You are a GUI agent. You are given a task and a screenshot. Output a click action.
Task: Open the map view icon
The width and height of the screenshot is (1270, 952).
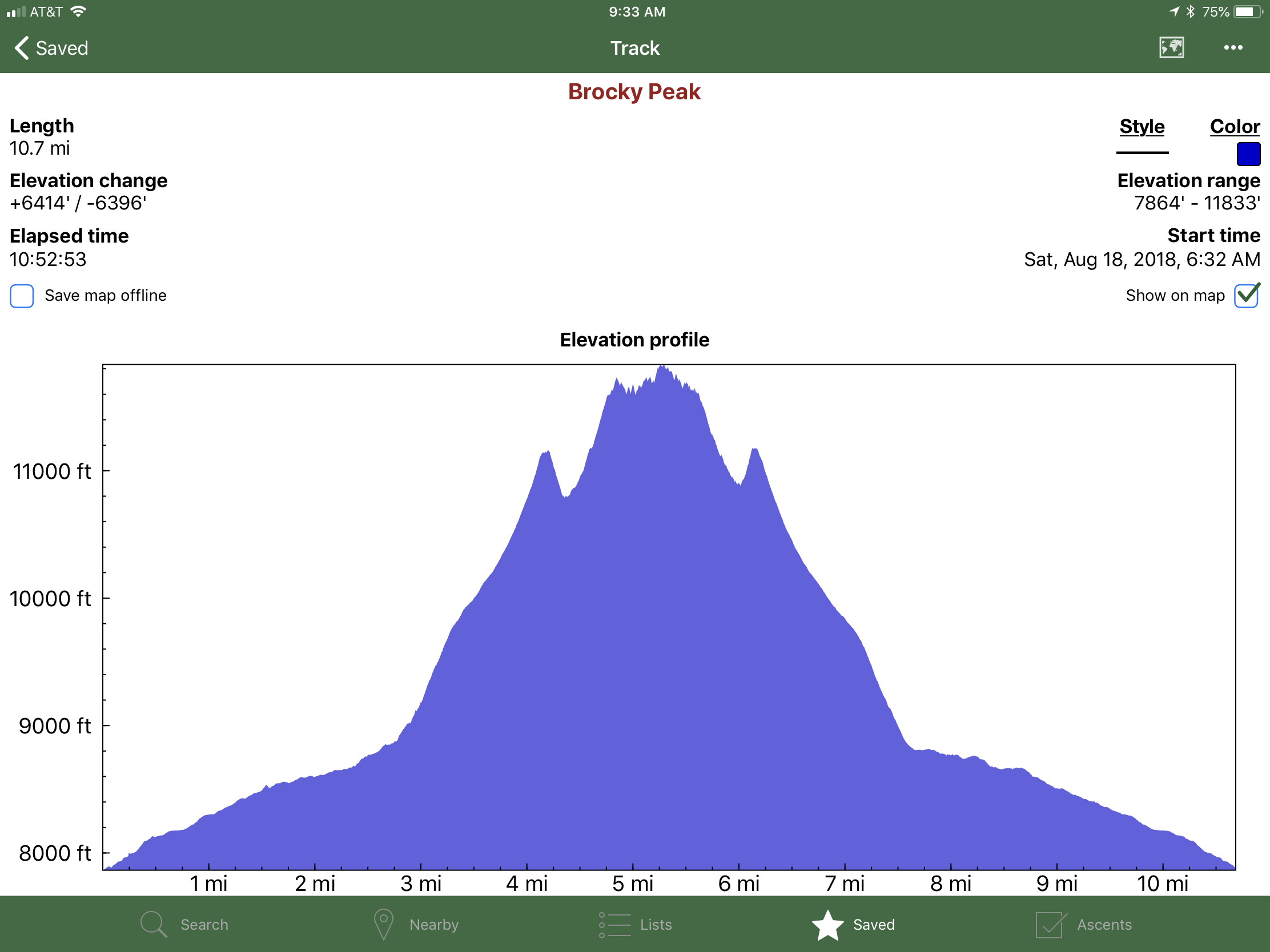[x=1171, y=47]
